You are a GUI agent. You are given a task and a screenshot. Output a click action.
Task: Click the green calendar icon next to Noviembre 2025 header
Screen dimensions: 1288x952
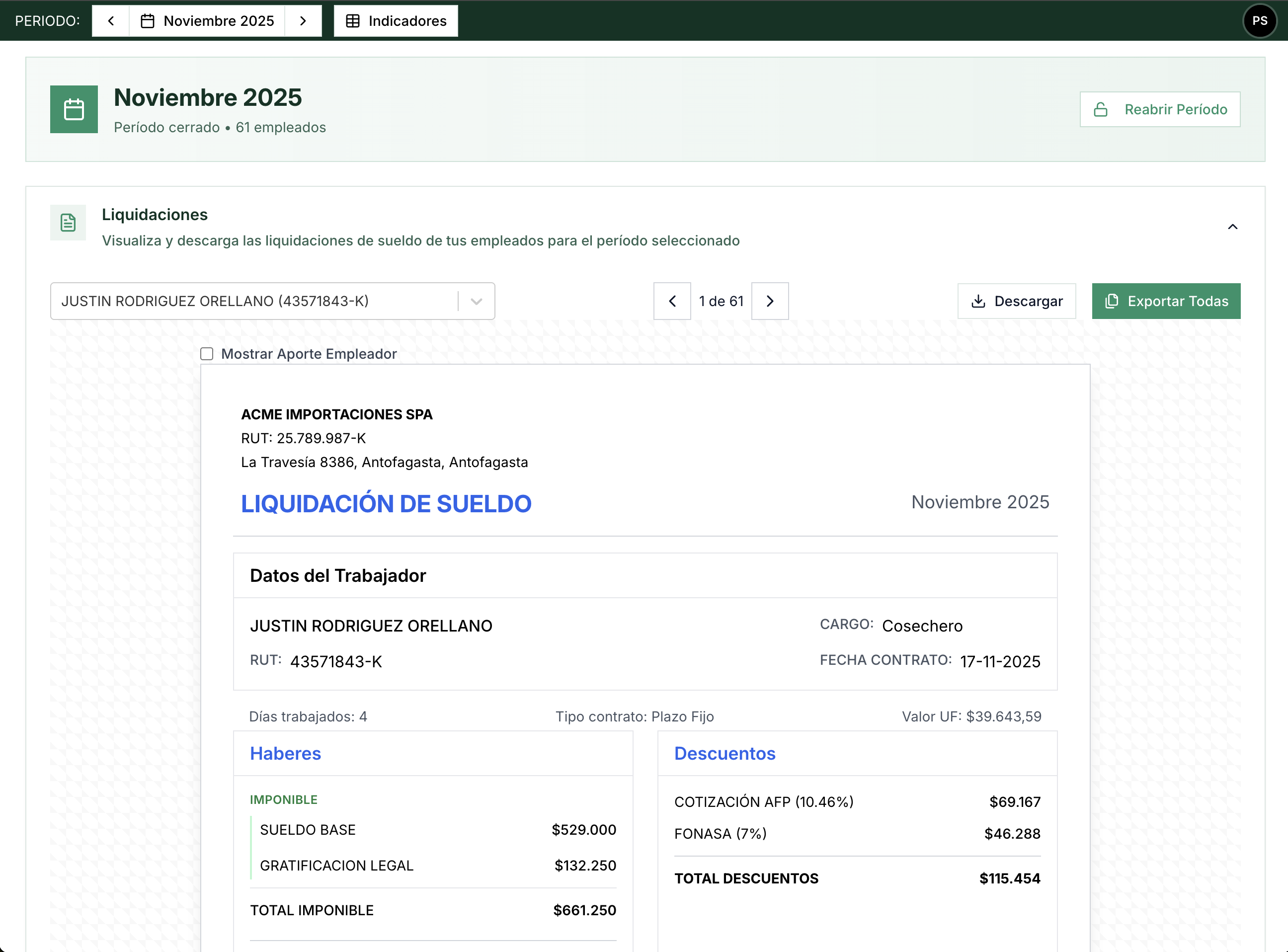click(74, 109)
